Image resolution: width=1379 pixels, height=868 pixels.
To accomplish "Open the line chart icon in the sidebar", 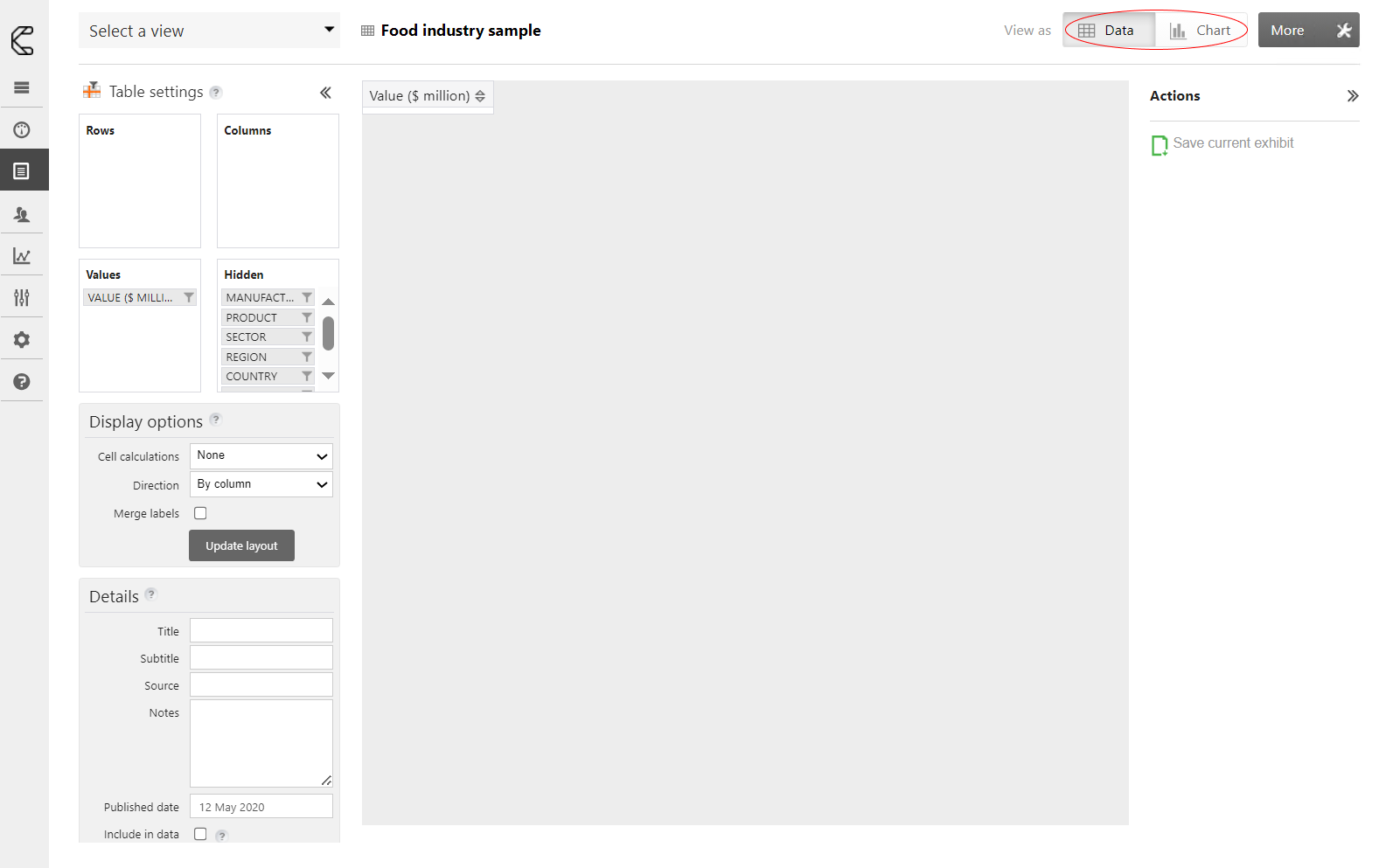I will (x=22, y=256).
